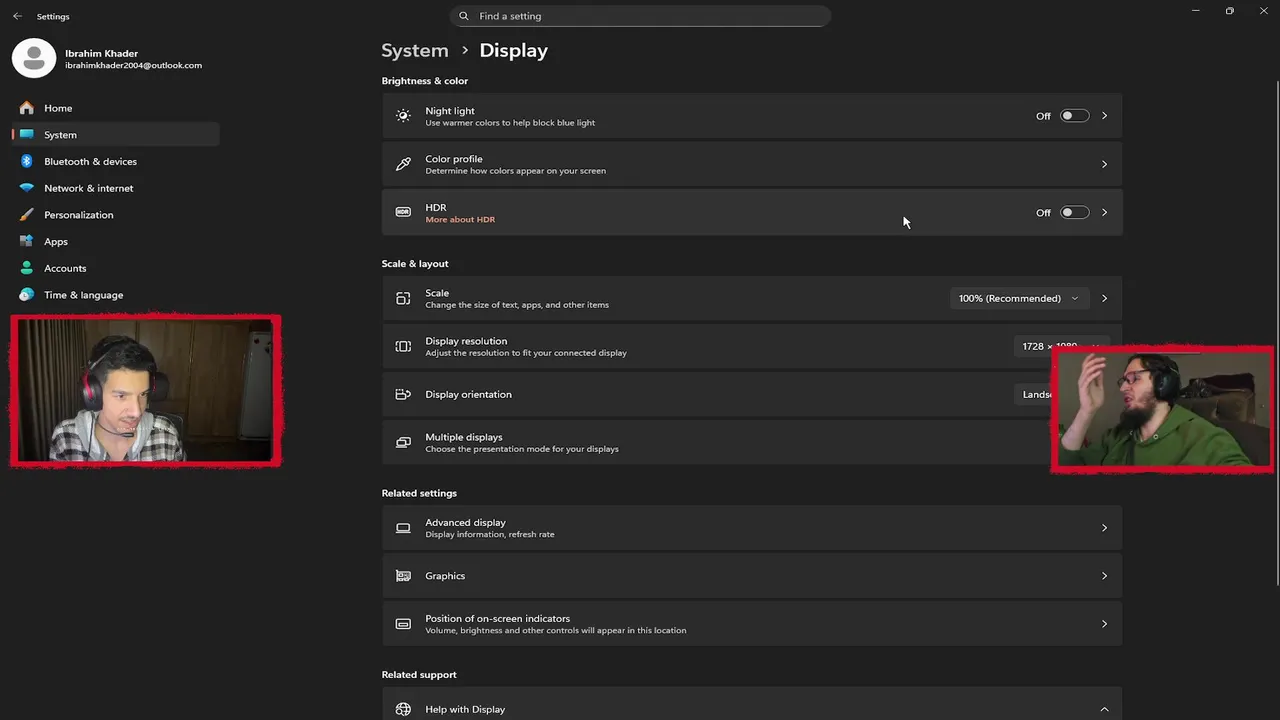Enable the HDR toggle switch
Screen dimensions: 1280x720
pos(1074,212)
